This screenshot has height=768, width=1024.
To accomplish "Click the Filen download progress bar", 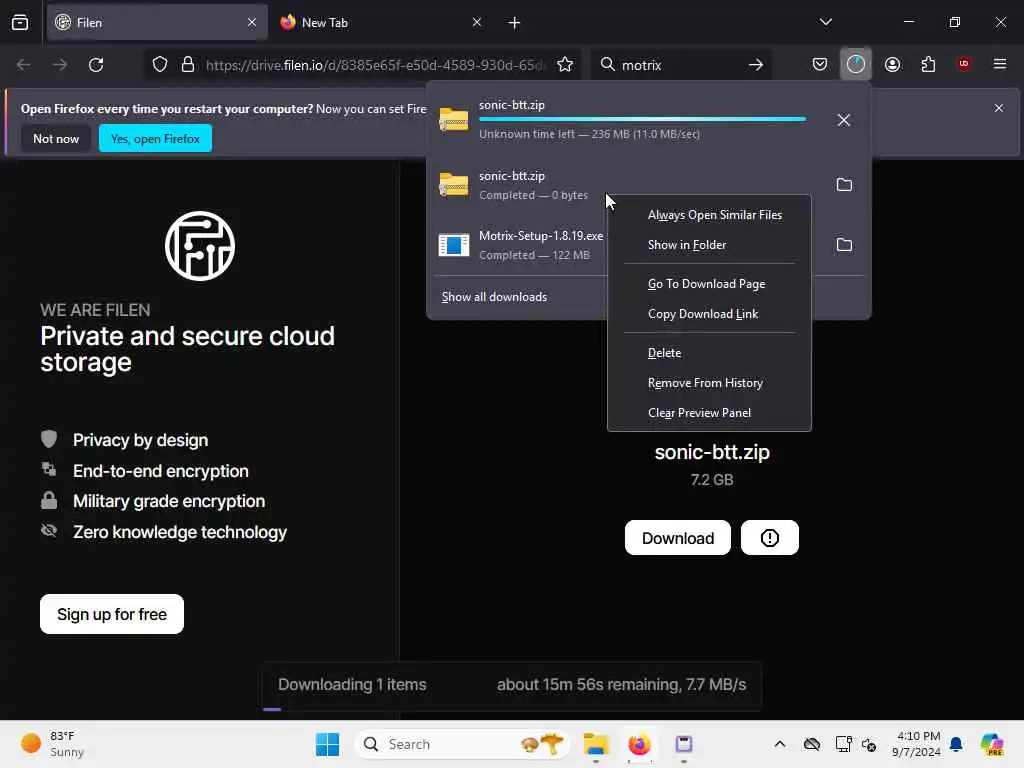I will coord(511,709).
